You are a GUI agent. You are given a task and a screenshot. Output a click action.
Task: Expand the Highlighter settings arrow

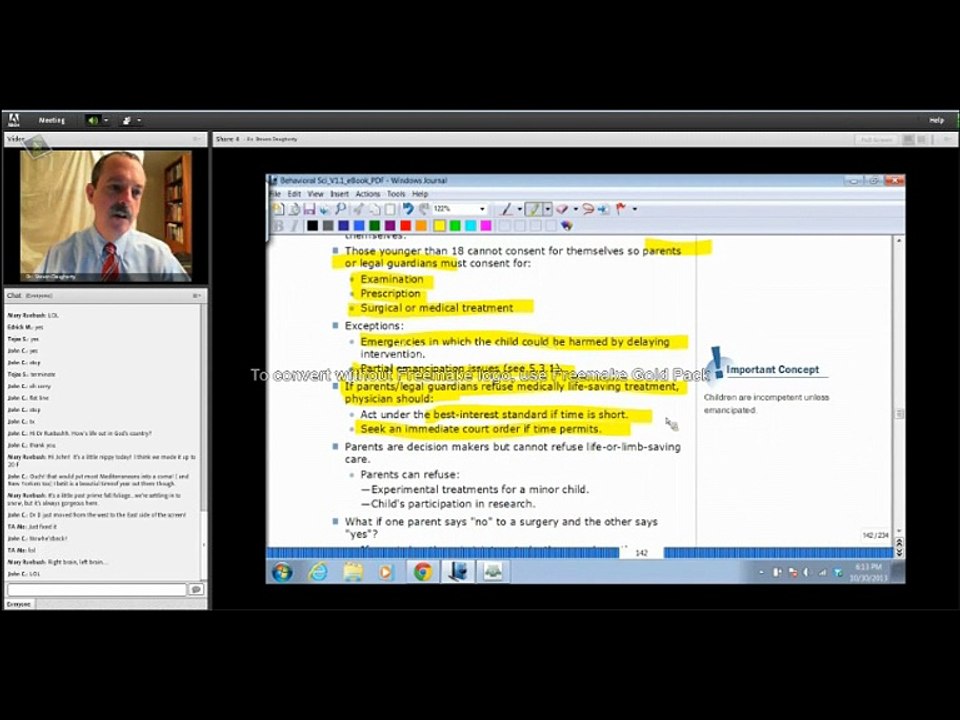coord(547,209)
